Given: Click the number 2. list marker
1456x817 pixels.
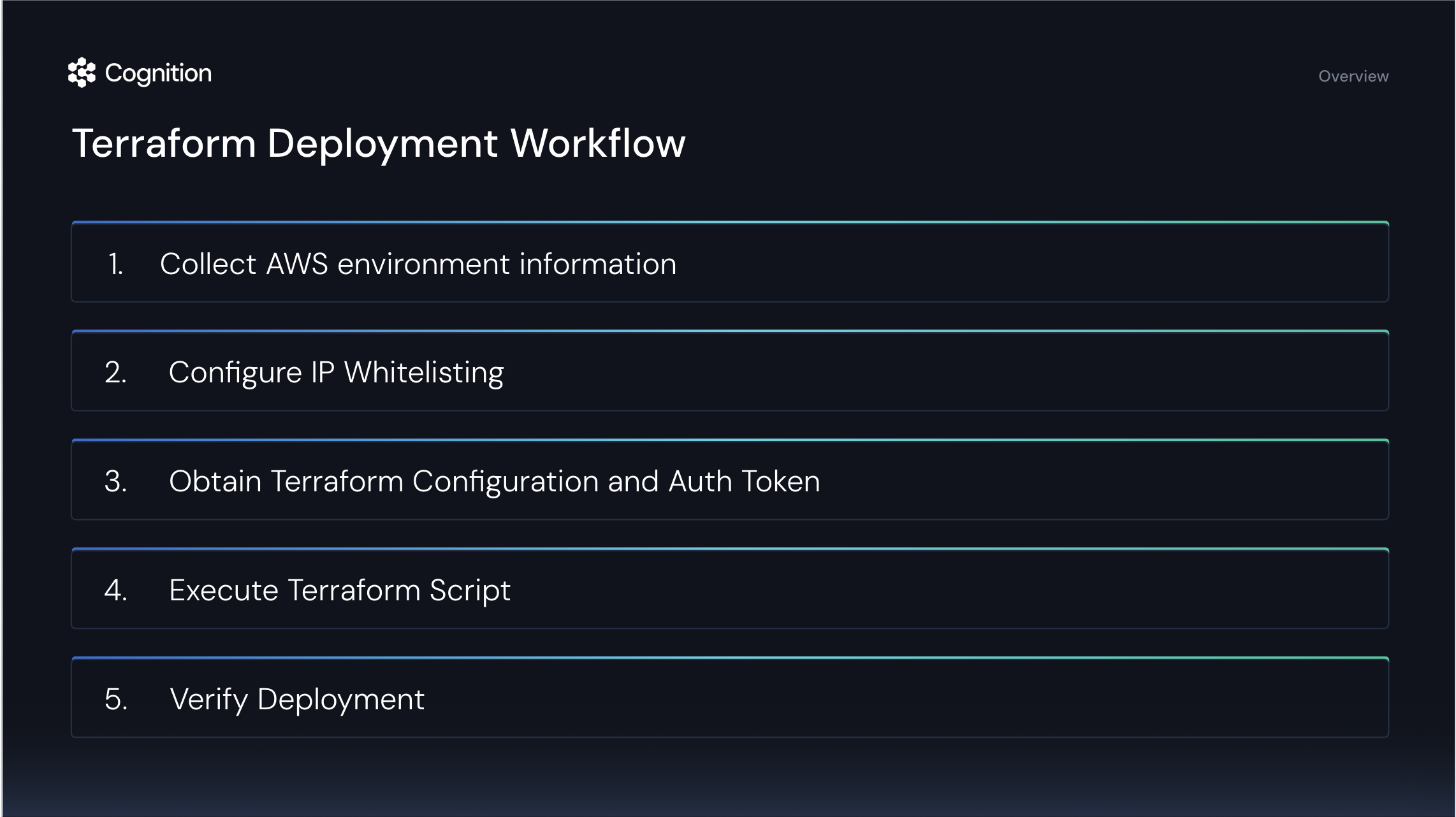Looking at the screenshot, I should [116, 372].
